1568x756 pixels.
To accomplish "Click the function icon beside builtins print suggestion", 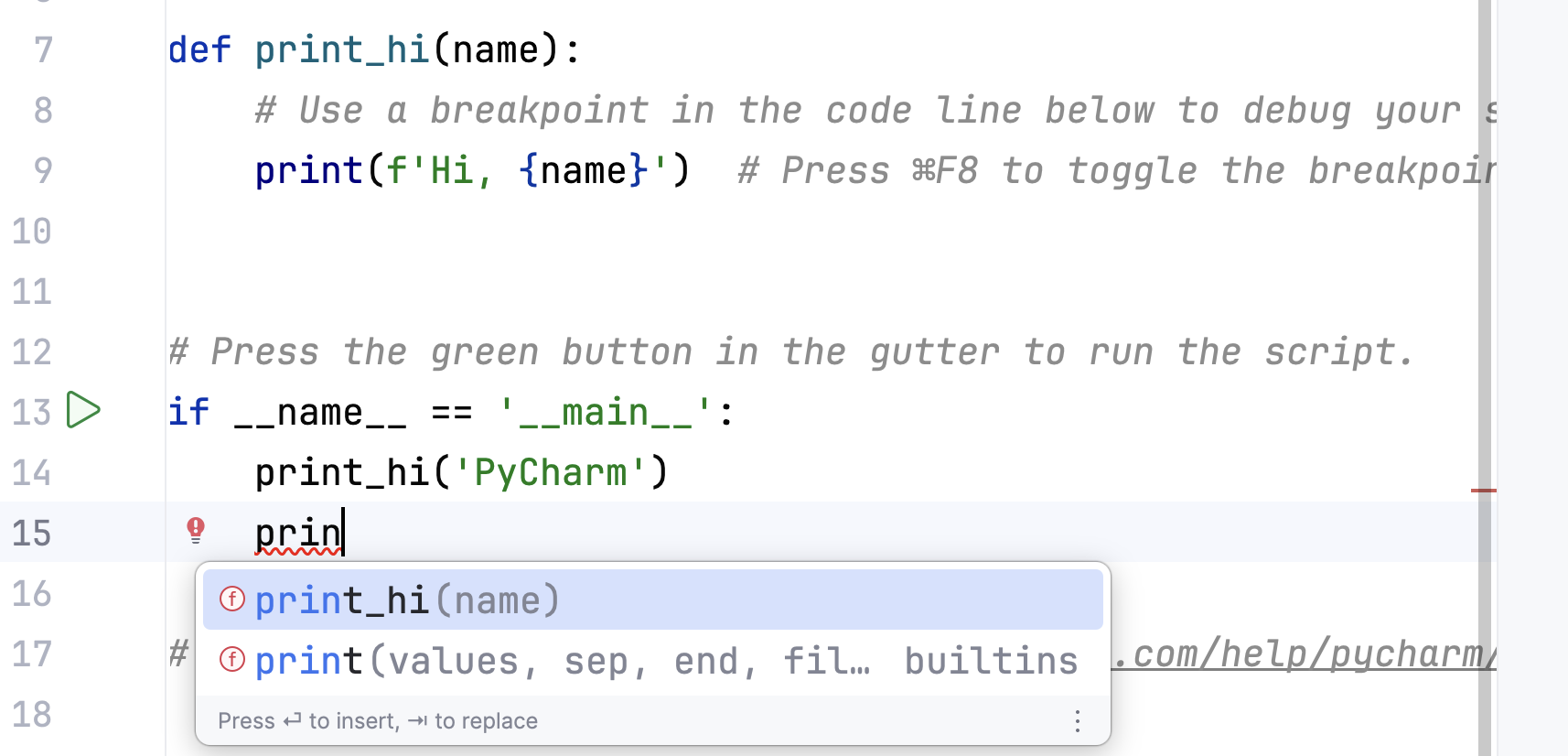I will pos(232,660).
